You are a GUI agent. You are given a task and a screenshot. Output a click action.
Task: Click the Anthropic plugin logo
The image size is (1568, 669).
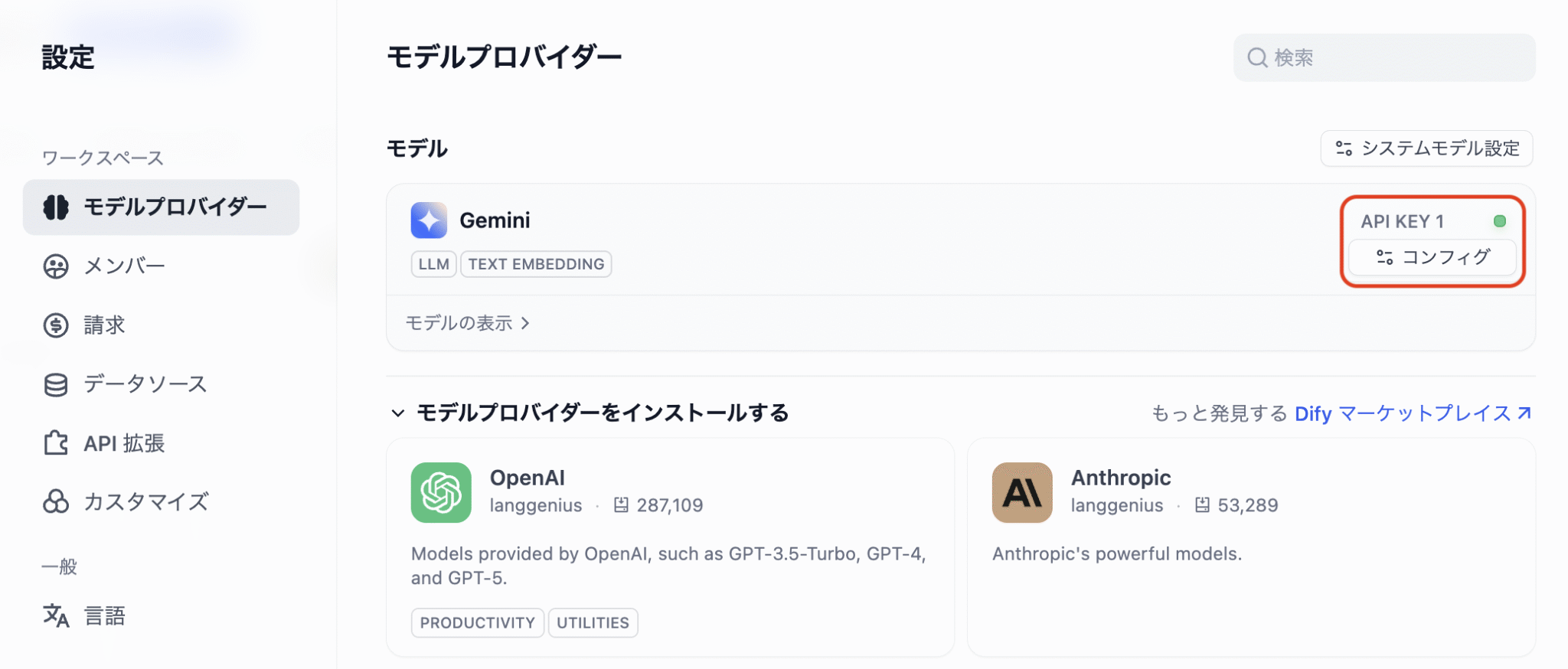[1021, 492]
